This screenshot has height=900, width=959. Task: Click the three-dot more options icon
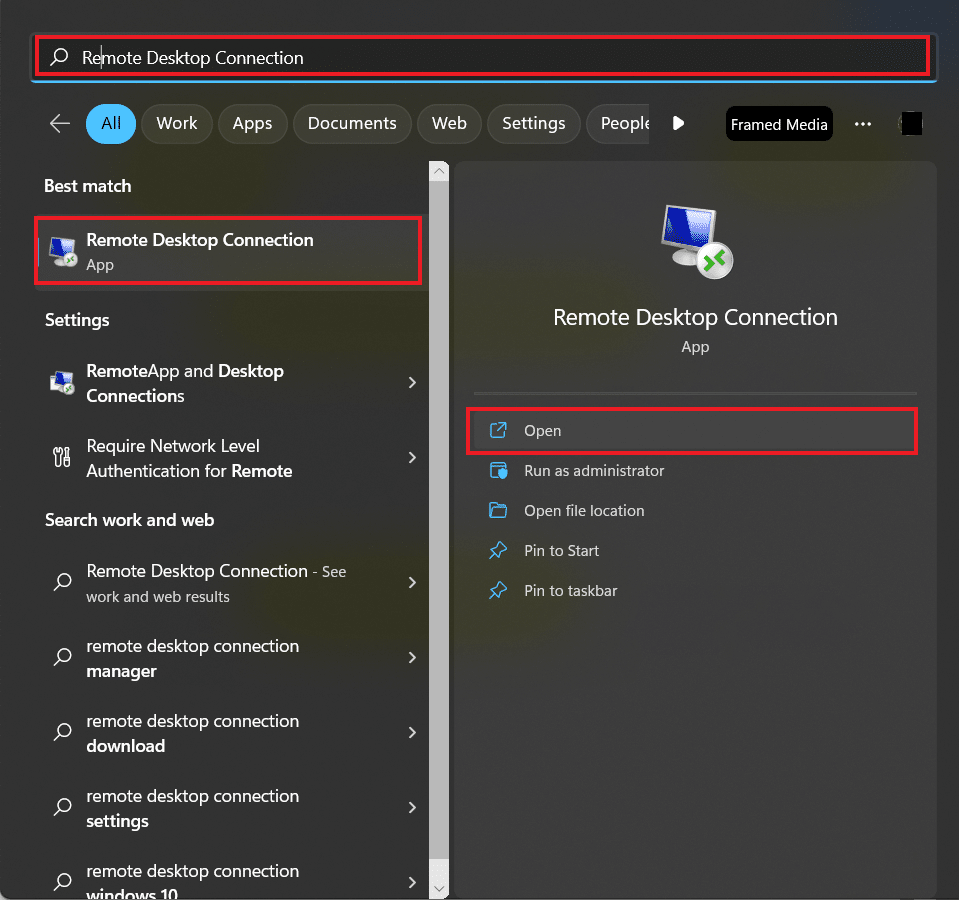point(863,124)
